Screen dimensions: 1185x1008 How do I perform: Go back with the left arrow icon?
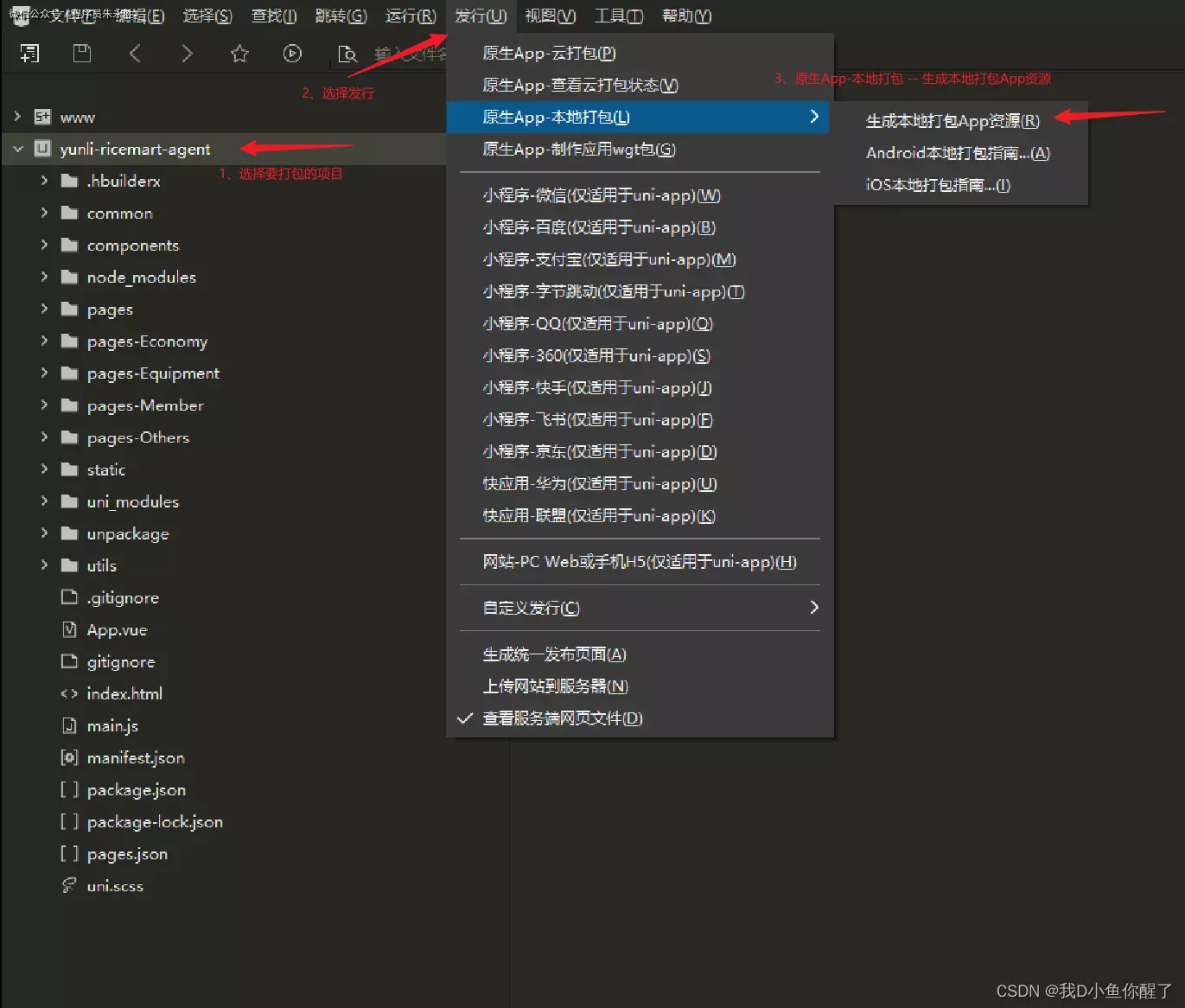tap(135, 54)
